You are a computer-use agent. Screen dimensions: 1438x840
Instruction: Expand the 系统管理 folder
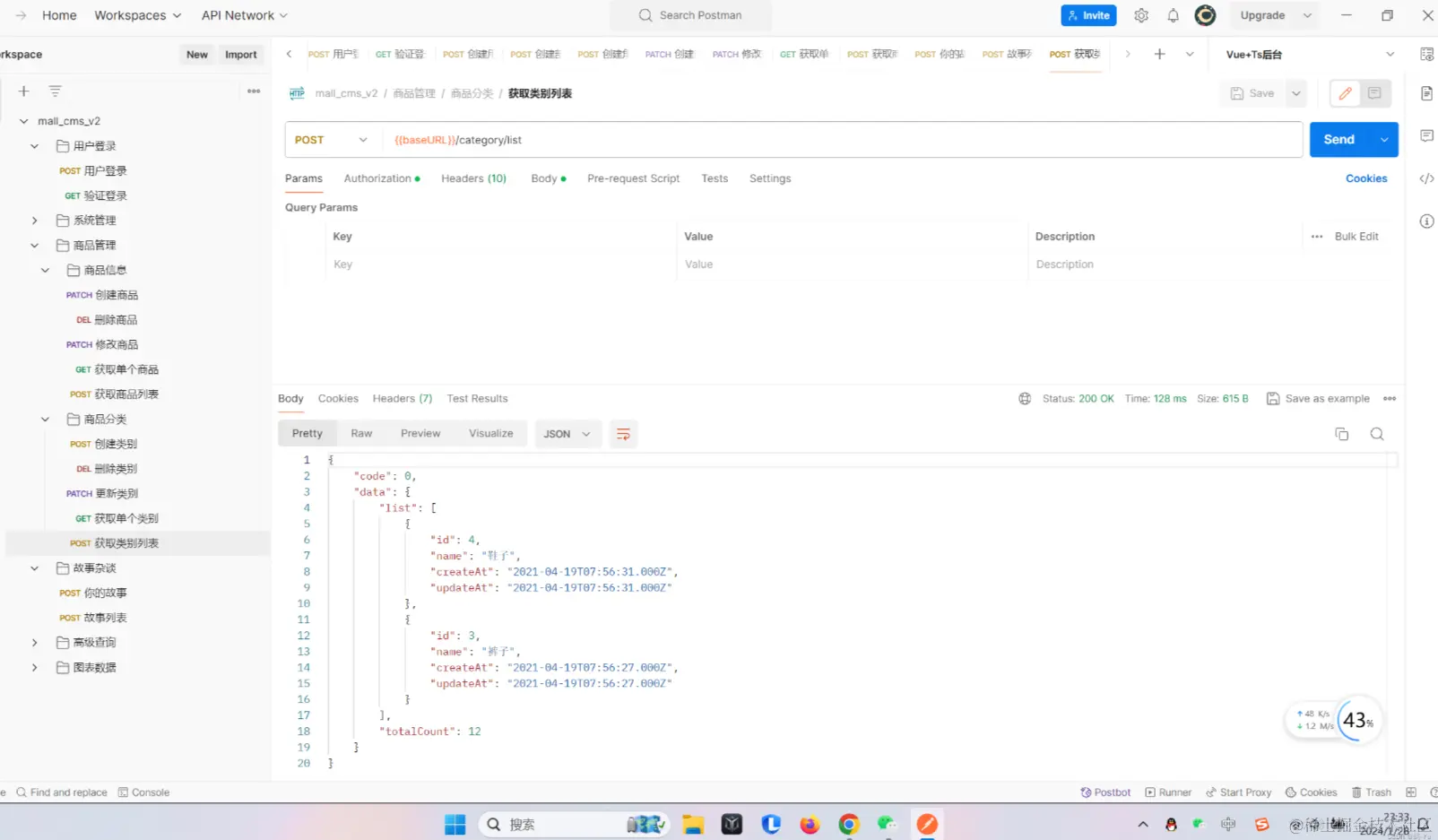coord(35,221)
